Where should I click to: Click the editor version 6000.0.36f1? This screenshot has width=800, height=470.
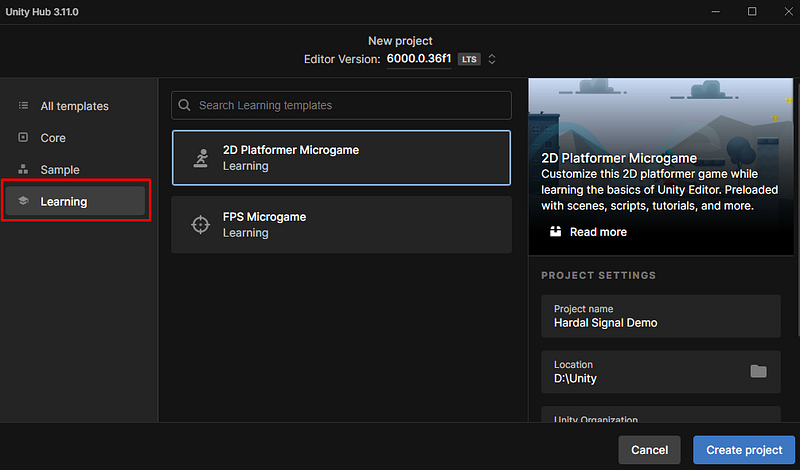pyautogui.click(x=419, y=59)
